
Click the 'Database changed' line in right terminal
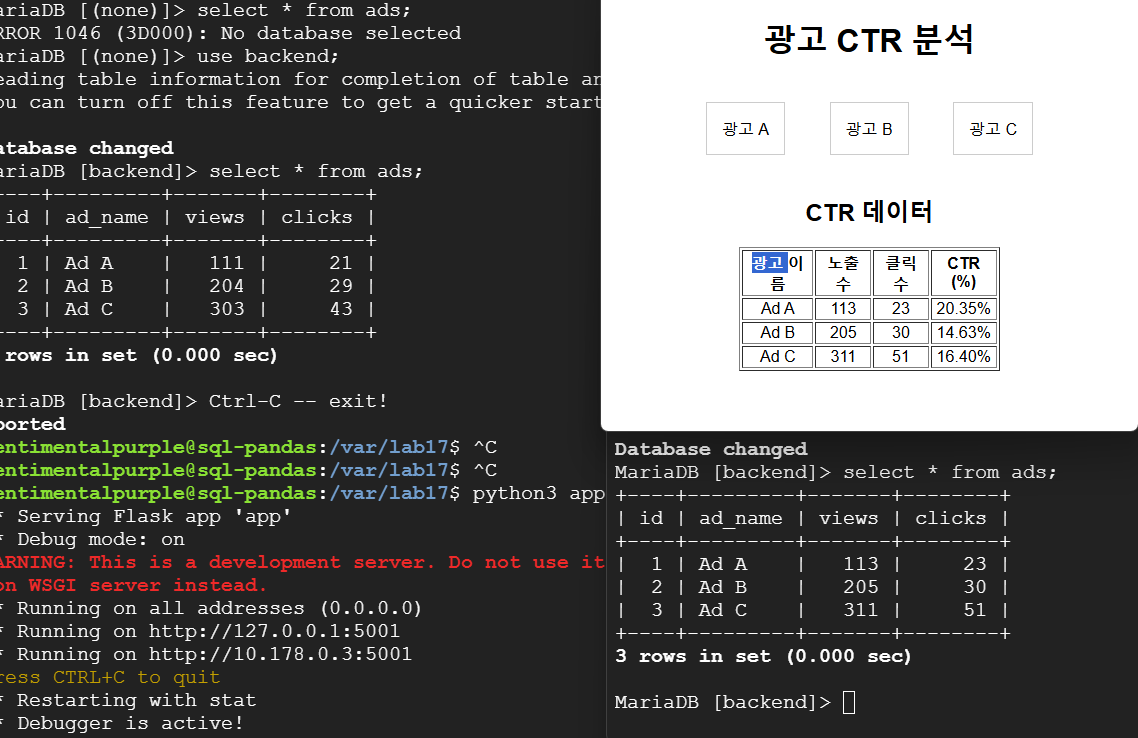pyautogui.click(x=711, y=449)
